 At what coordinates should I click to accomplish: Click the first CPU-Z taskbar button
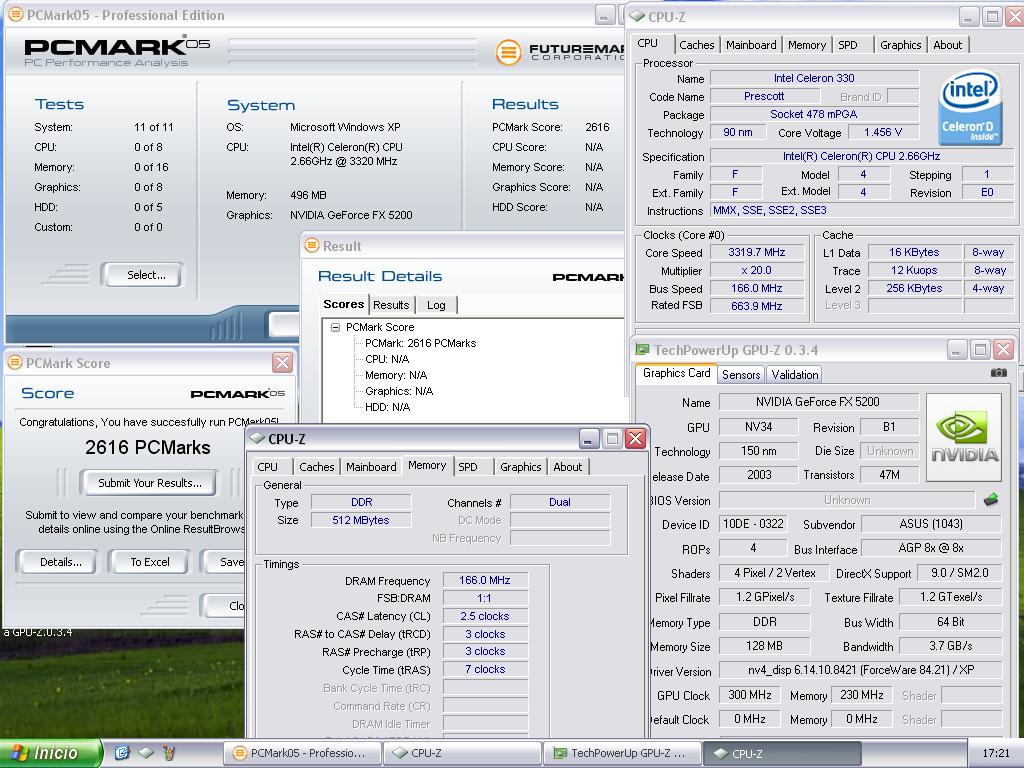click(463, 753)
